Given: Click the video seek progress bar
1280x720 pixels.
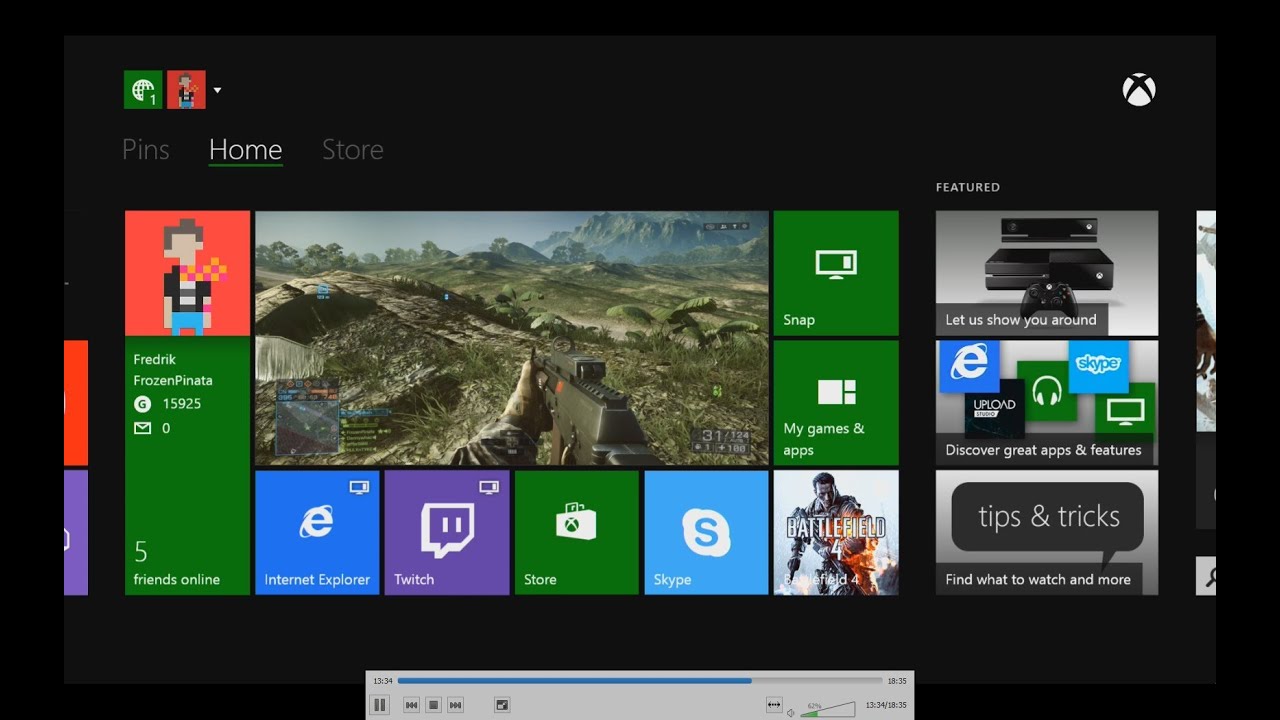Looking at the screenshot, I should tap(640, 681).
